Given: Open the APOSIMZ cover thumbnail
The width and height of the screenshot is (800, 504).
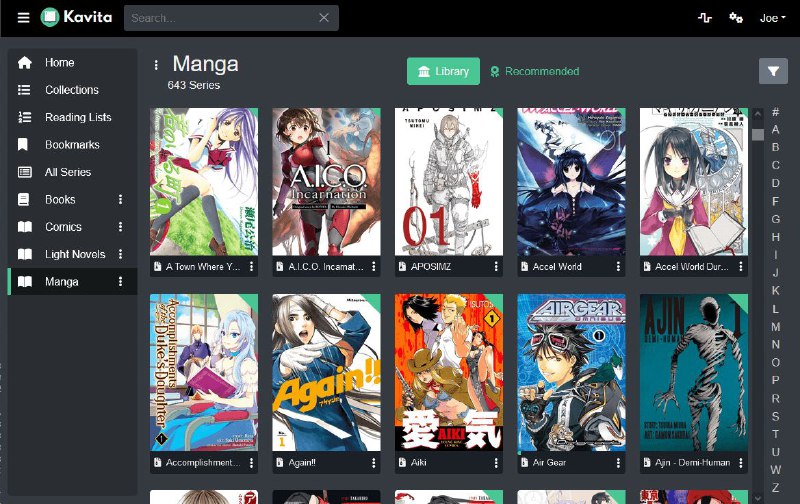Looking at the screenshot, I should tap(449, 181).
